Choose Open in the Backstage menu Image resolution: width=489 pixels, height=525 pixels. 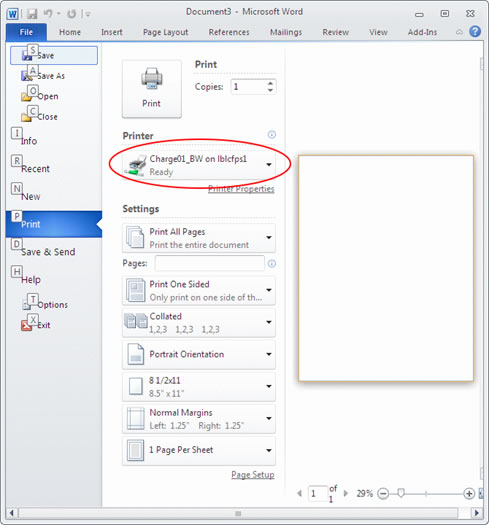coord(54,96)
